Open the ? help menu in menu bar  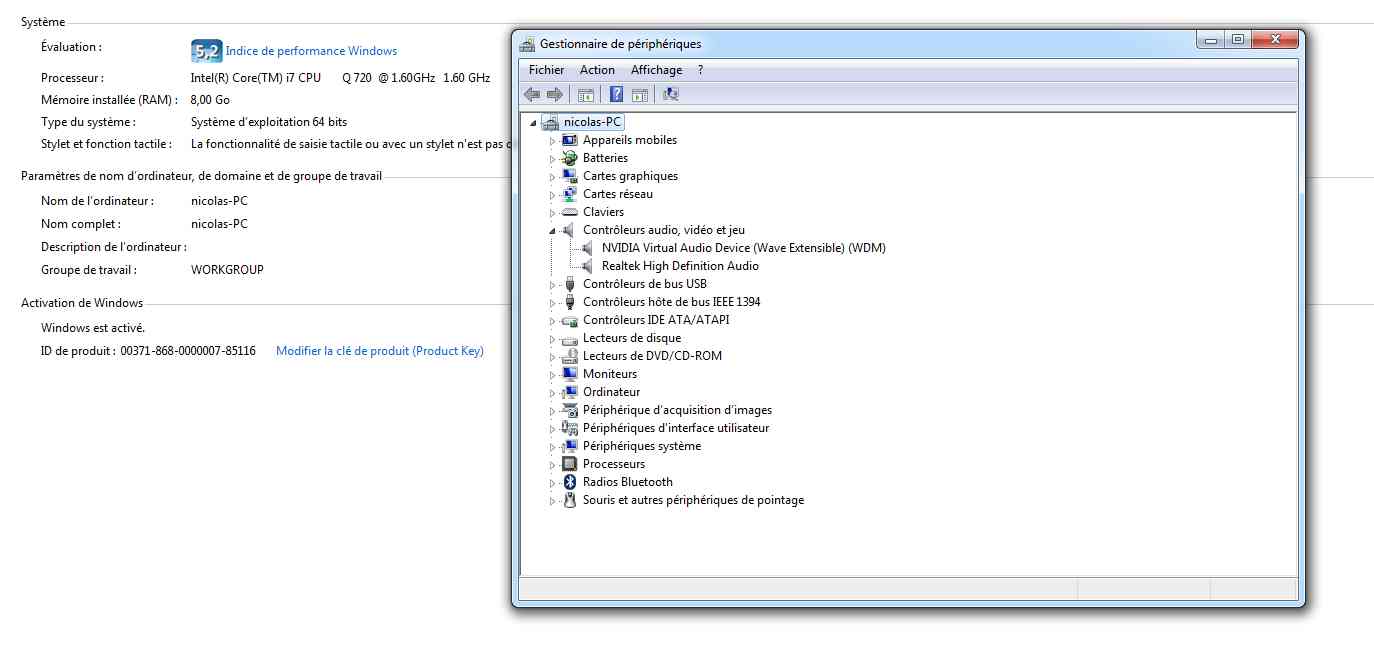click(x=700, y=70)
